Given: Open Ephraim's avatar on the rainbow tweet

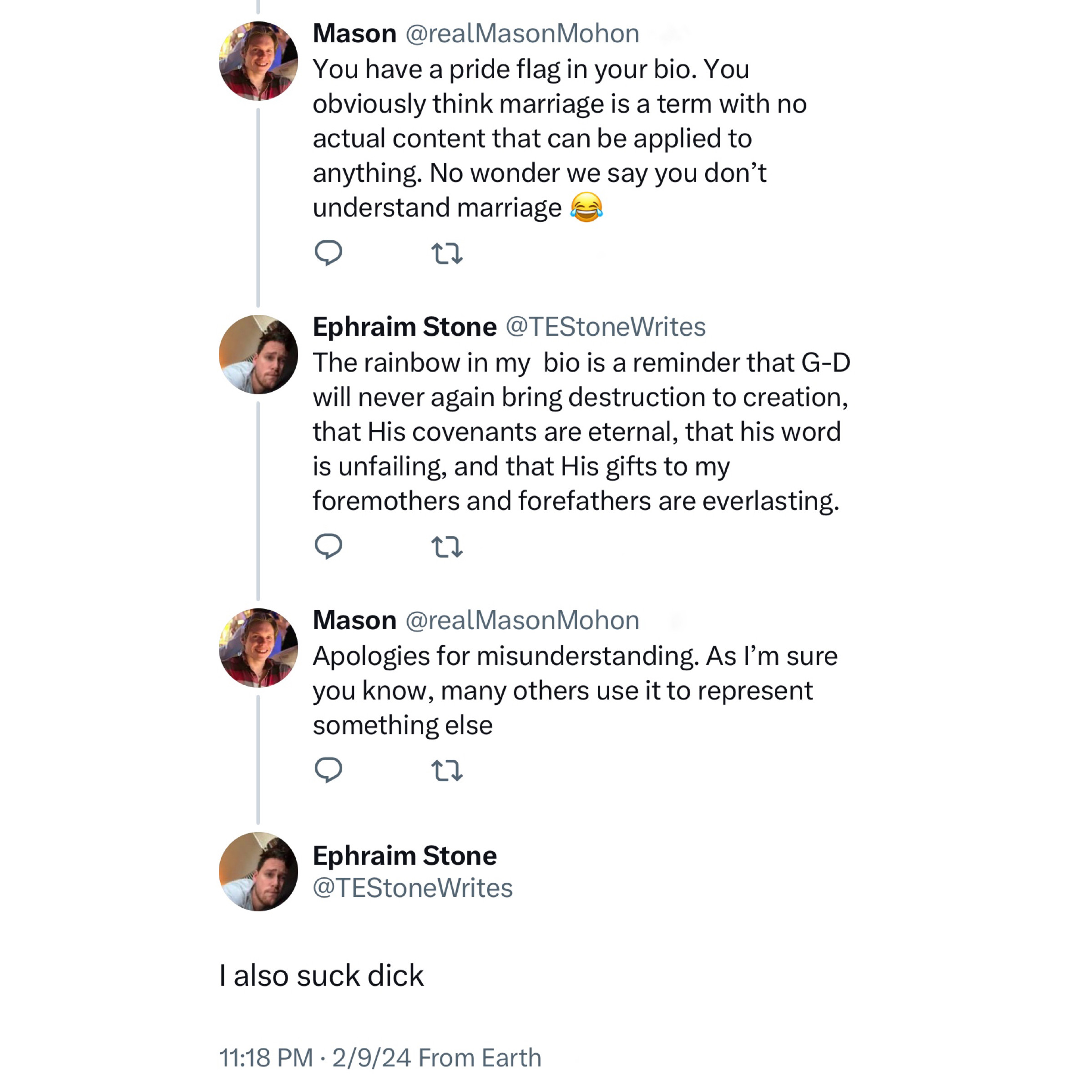Looking at the screenshot, I should coord(258,354).
